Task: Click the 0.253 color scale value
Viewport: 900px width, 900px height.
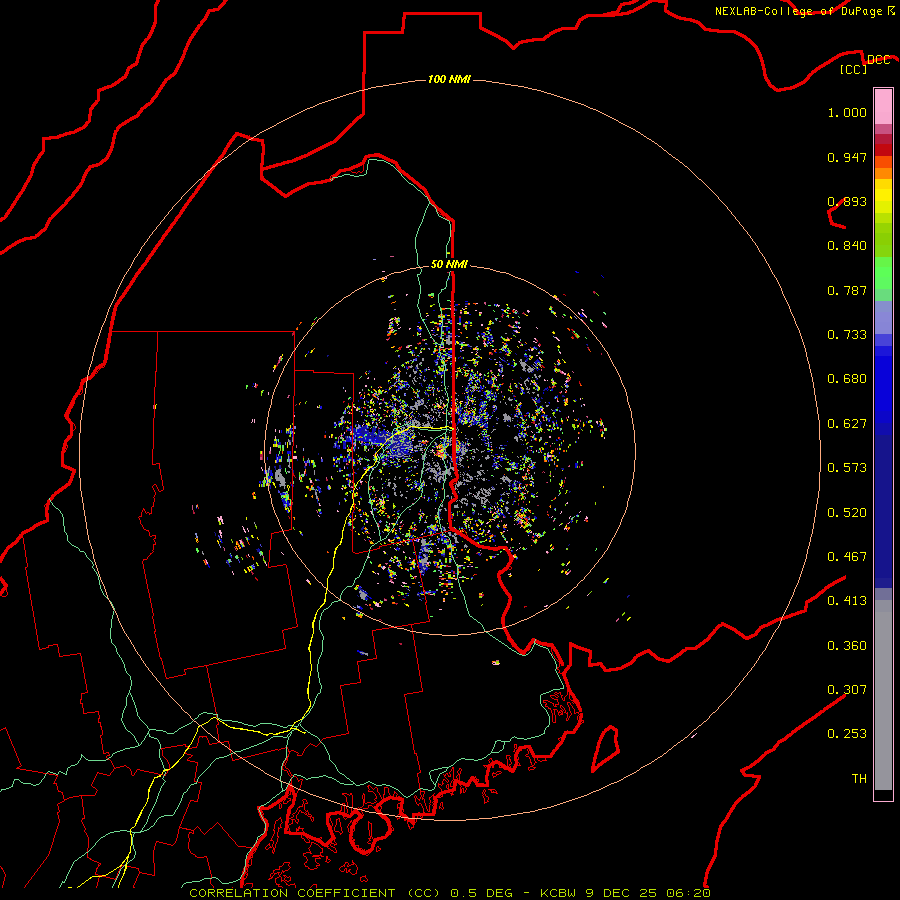Action: (847, 734)
